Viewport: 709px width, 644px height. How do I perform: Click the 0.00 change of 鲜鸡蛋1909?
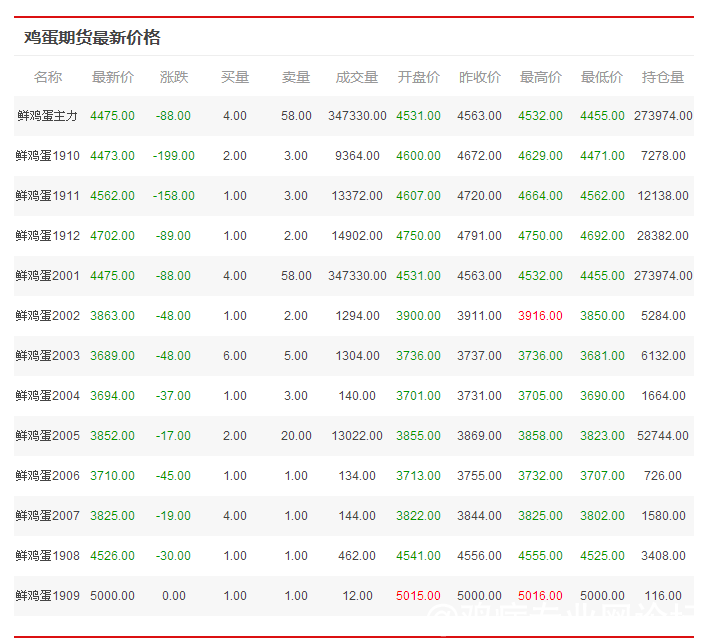pyautogui.click(x=174, y=596)
